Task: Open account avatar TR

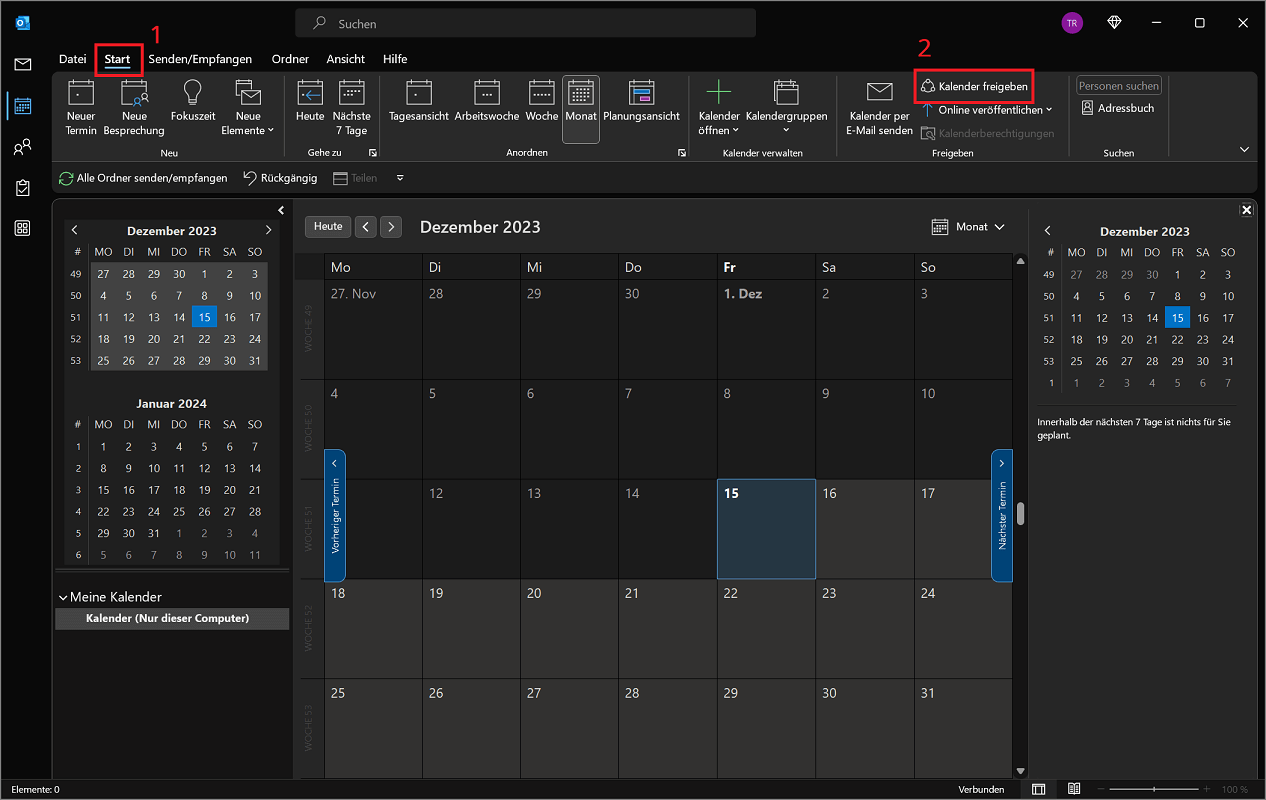Action: click(x=1072, y=23)
